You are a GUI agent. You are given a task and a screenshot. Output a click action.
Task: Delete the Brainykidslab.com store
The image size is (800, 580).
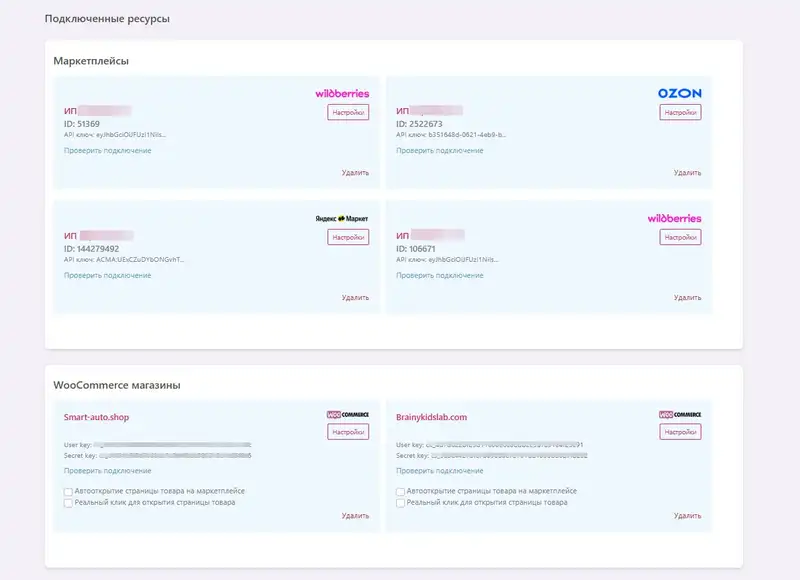687,516
